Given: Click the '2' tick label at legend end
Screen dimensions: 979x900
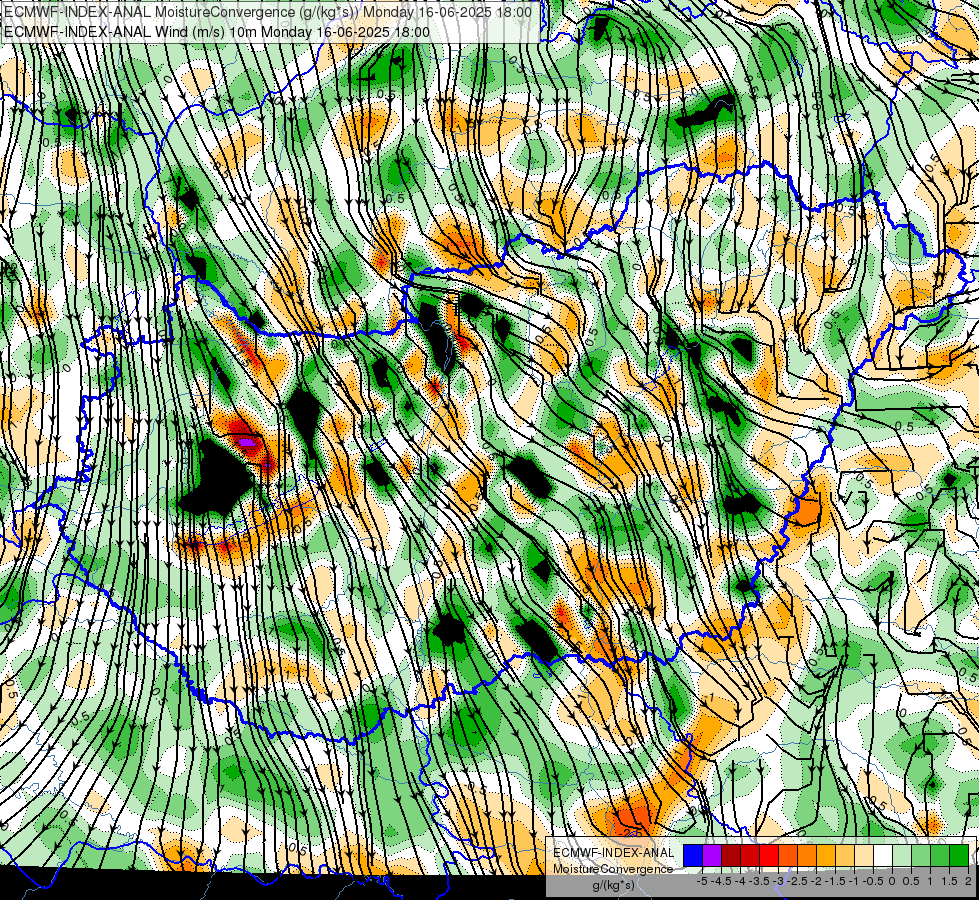Looking at the screenshot, I should (968, 881).
